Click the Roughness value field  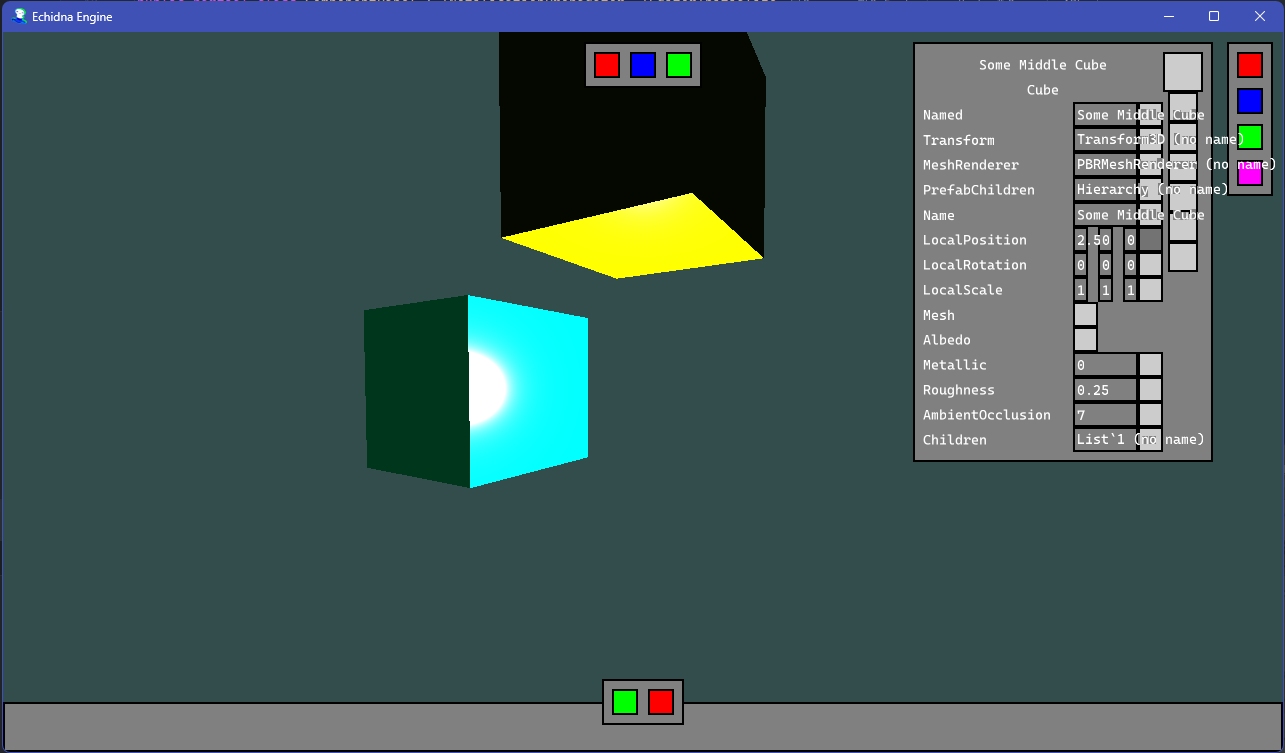coord(1105,390)
